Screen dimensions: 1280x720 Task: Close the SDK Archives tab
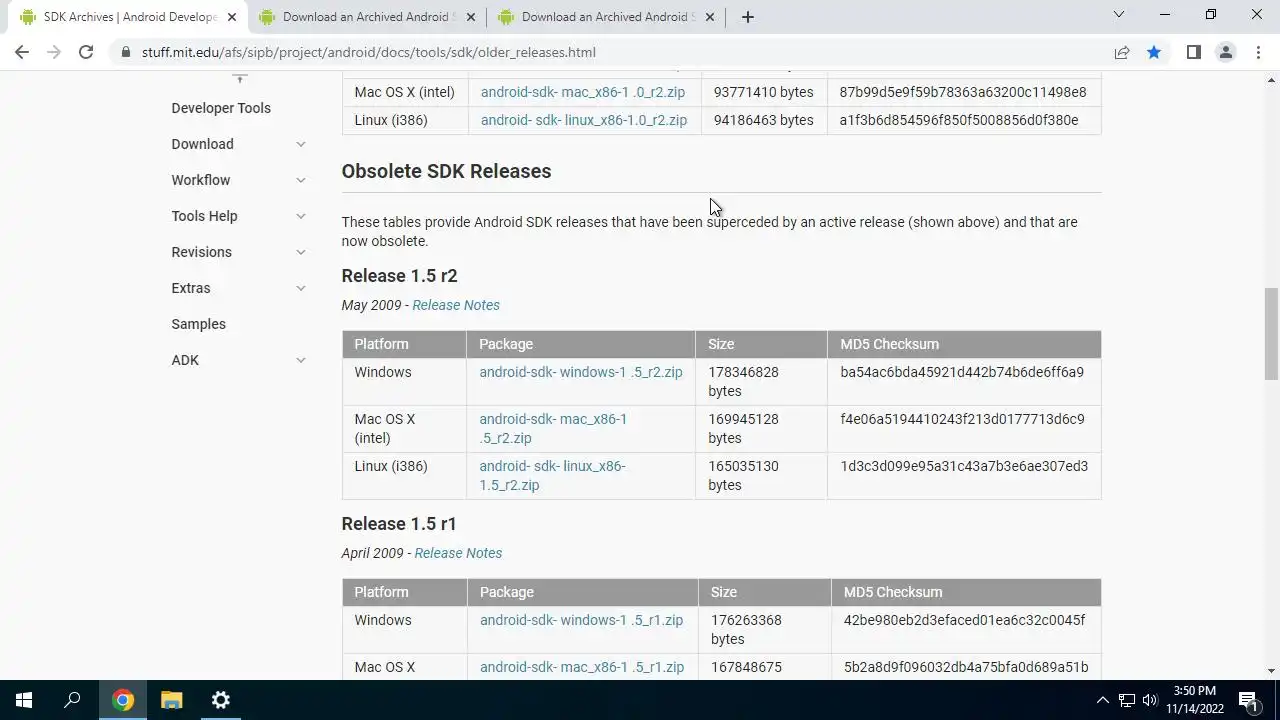[232, 17]
